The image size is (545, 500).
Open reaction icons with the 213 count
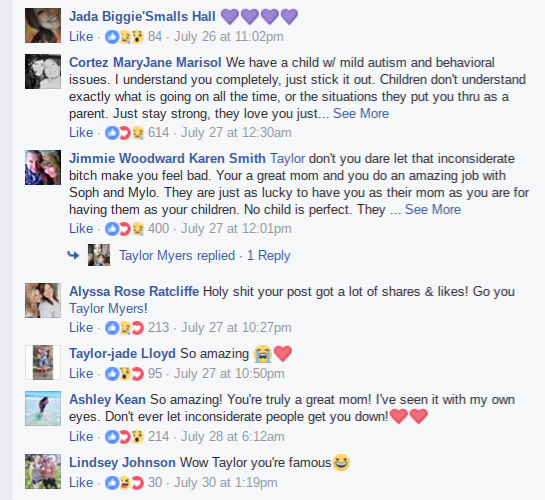[124, 328]
